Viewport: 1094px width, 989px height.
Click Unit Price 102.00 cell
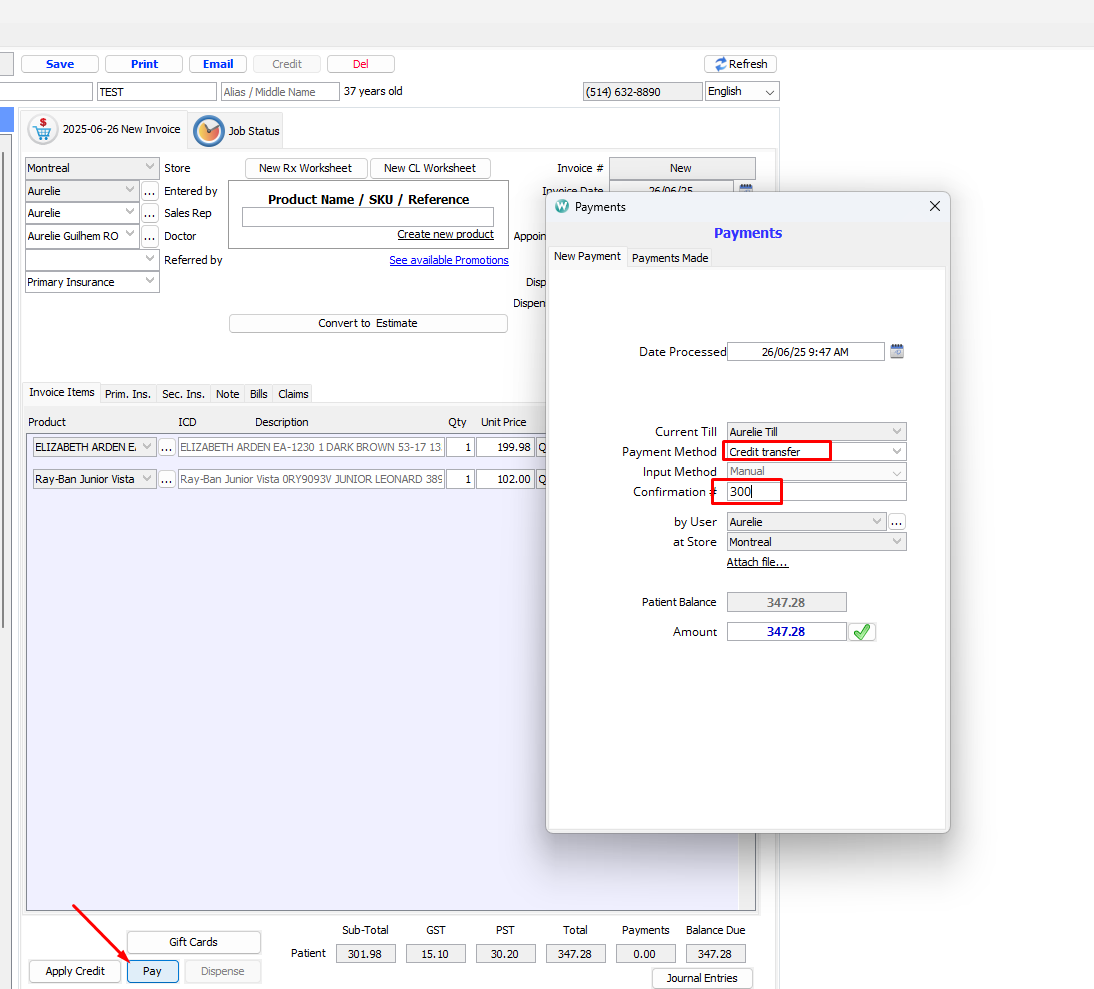click(x=505, y=479)
